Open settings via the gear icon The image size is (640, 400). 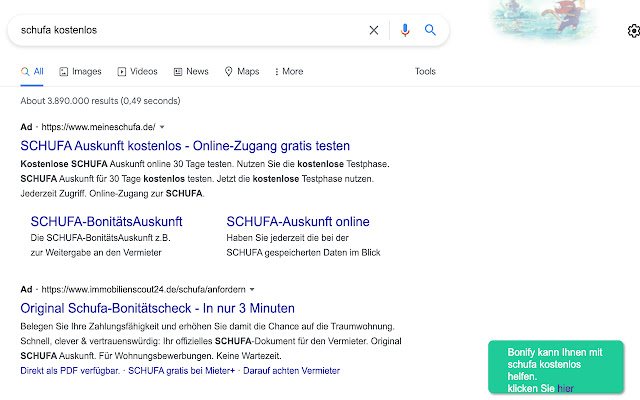coord(633,31)
